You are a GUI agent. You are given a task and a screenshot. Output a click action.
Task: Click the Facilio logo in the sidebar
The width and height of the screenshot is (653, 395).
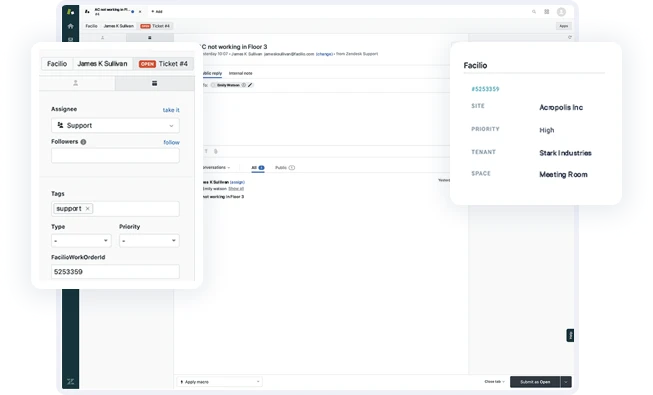point(70,12)
